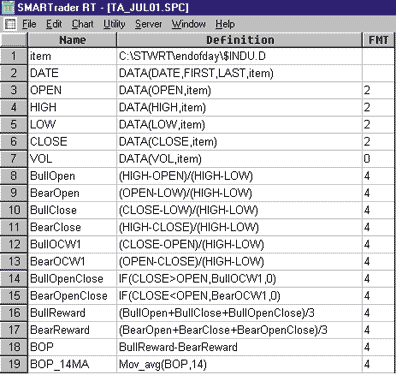396x375 pixels.
Task: Open the File menu
Action: [x=29, y=24]
